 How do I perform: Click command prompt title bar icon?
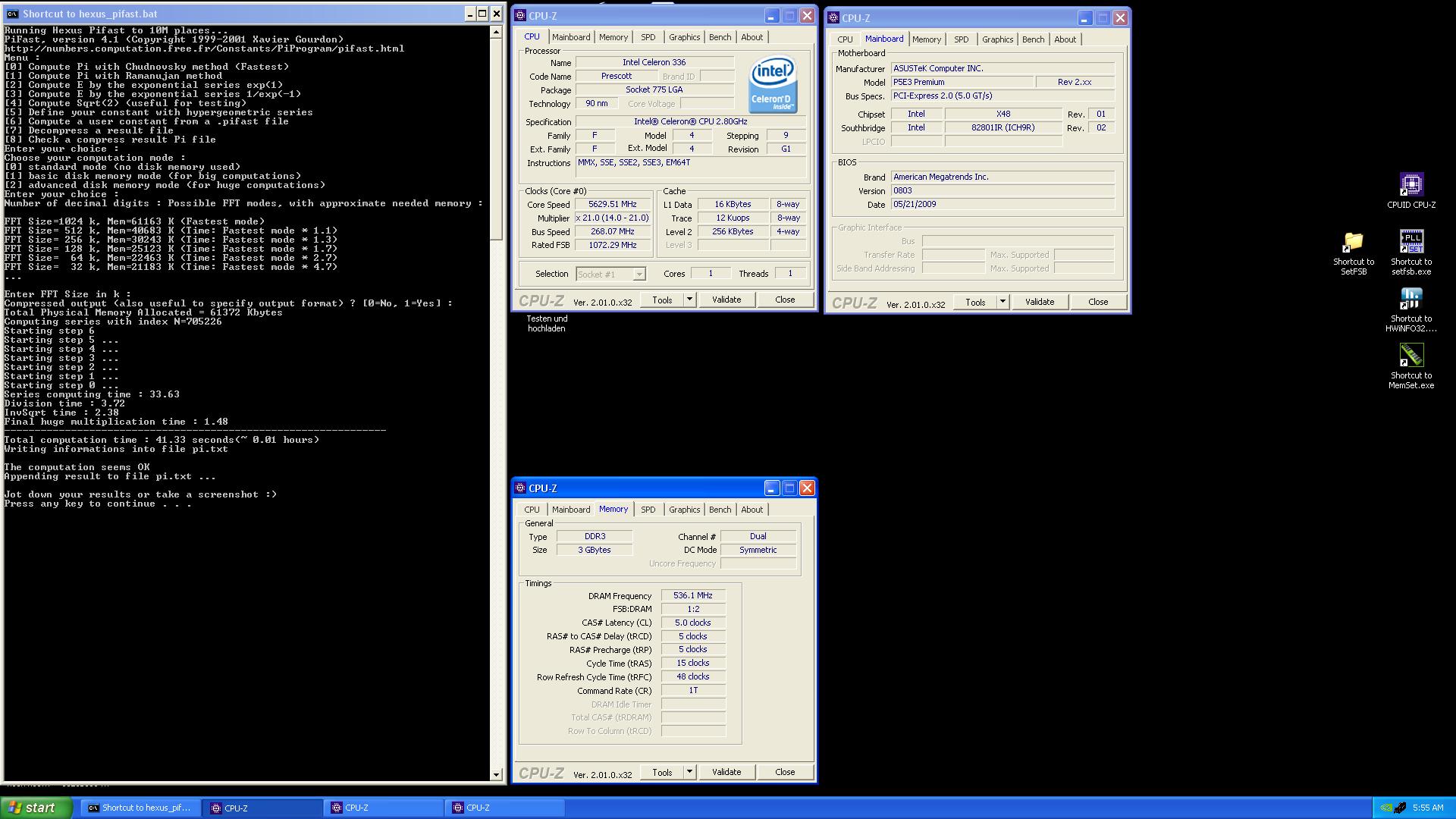tap(12, 14)
